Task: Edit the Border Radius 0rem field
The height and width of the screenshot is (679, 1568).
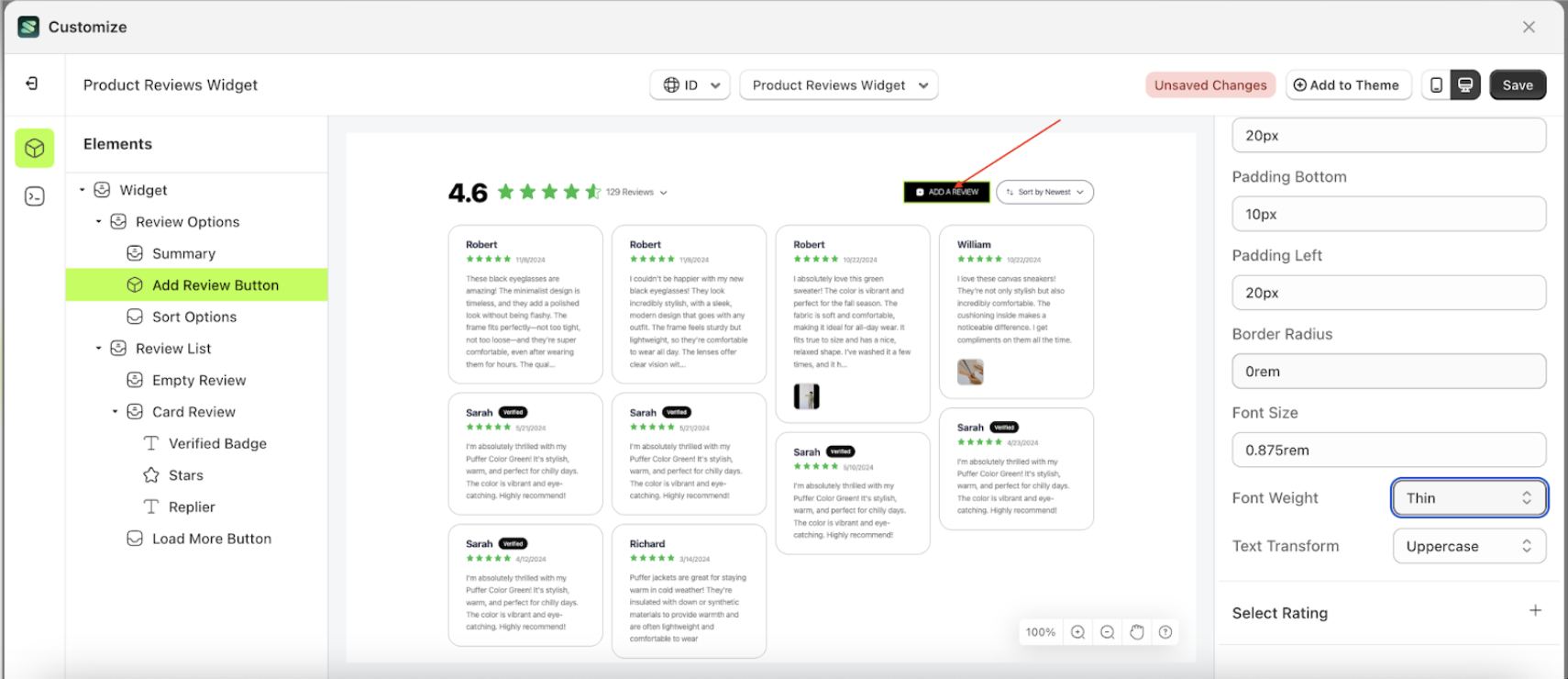Action: [1388, 372]
